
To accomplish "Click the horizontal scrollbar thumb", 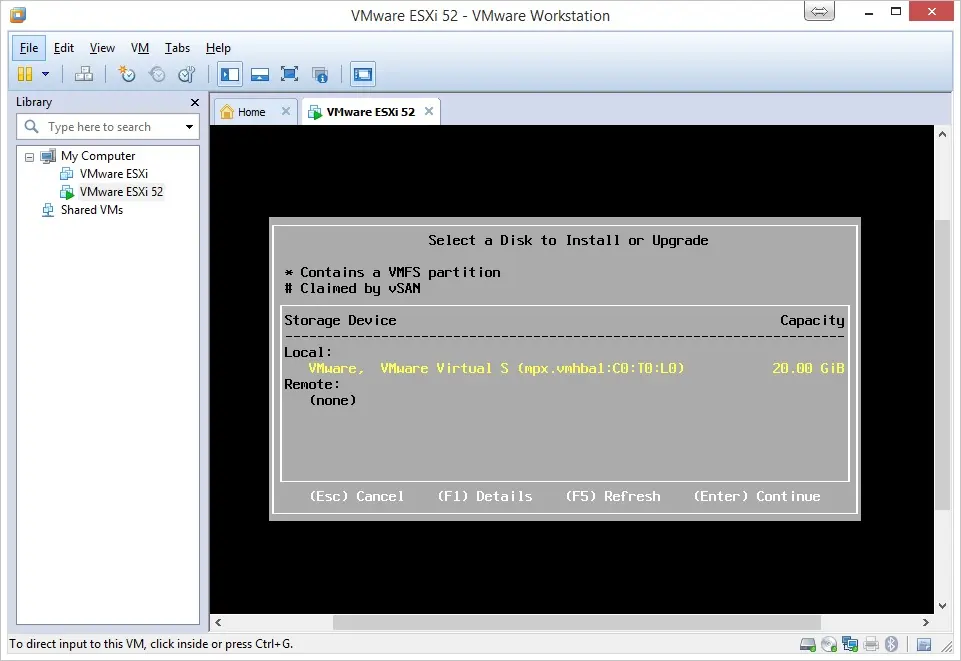I will click(x=577, y=622).
